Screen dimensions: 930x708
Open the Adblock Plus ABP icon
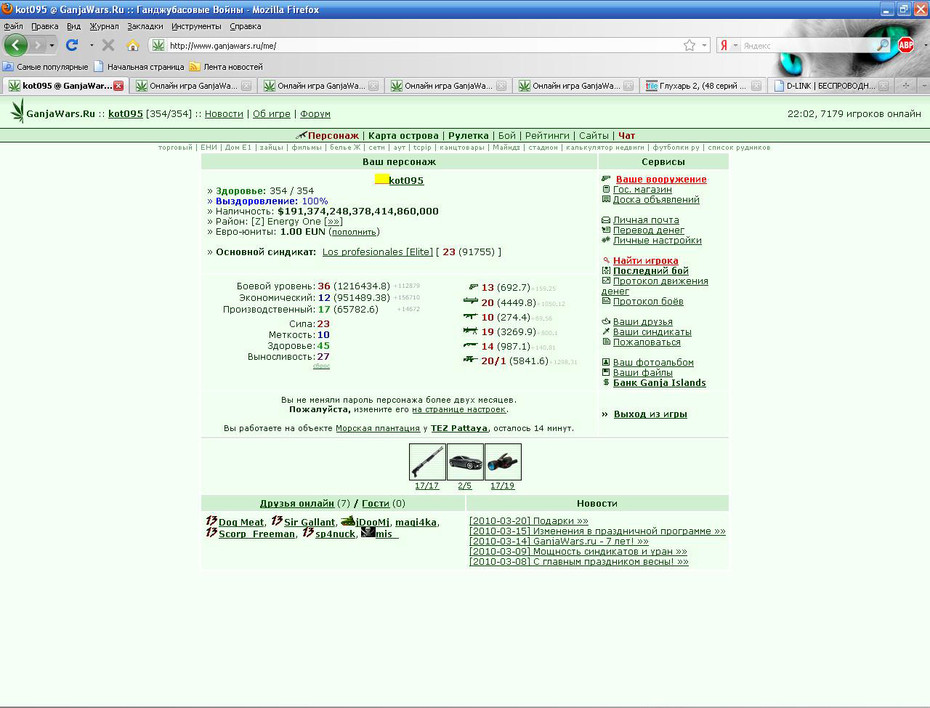[906, 45]
